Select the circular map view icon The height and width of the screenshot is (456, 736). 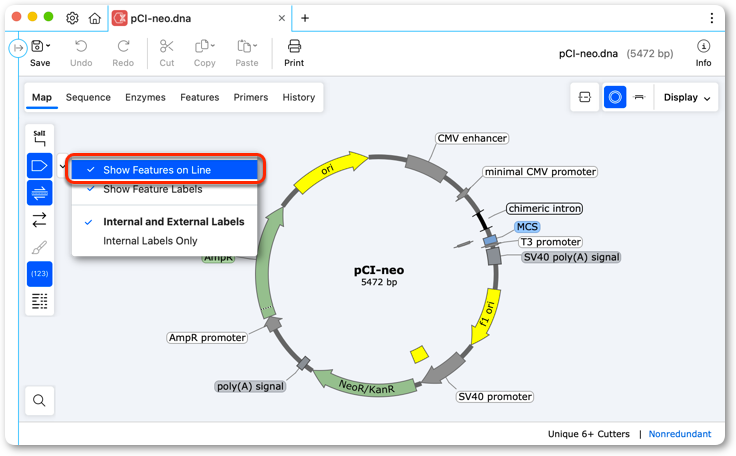pos(615,97)
